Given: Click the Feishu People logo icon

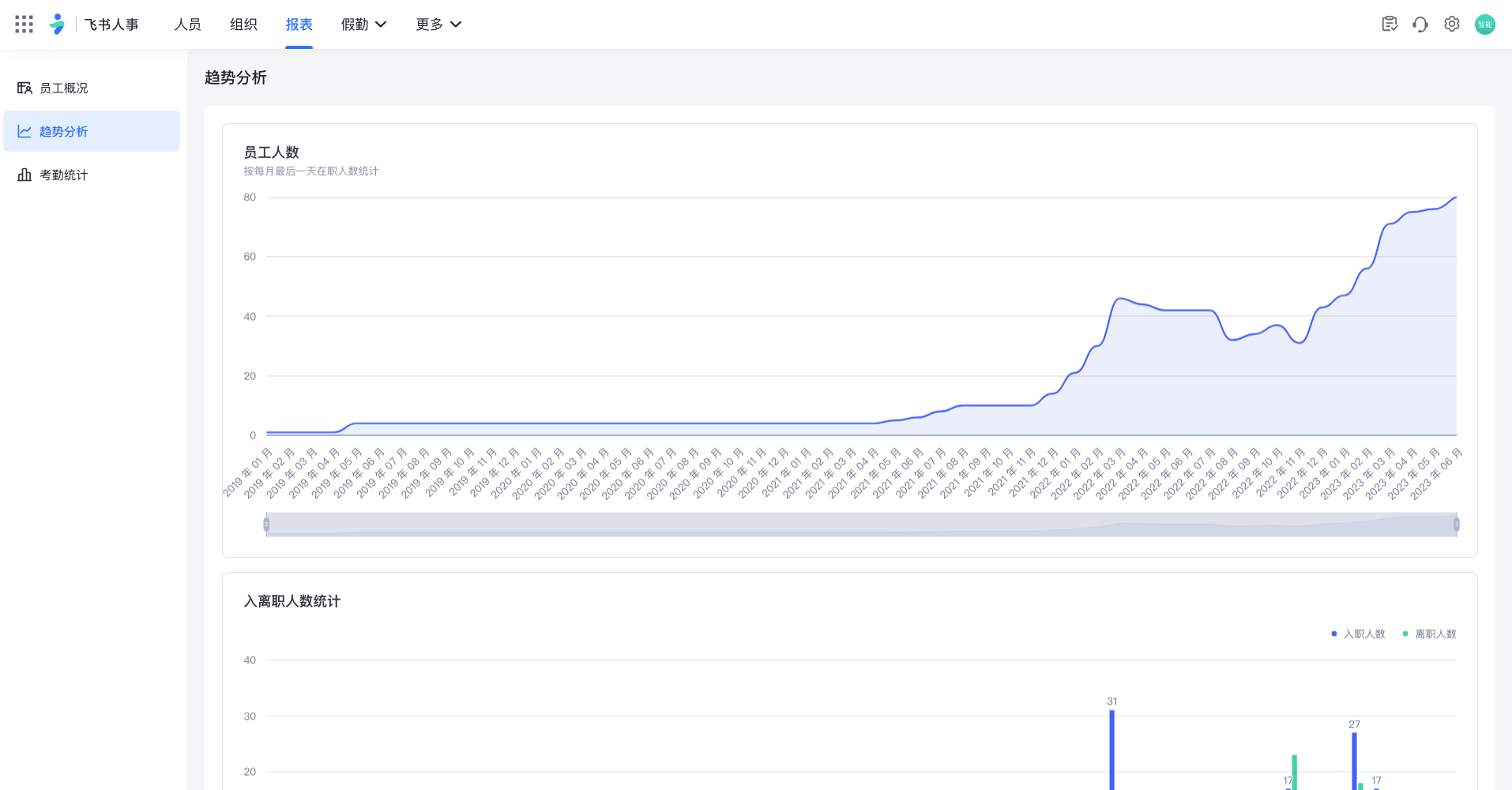Looking at the screenshot, I should click(57, 24).
